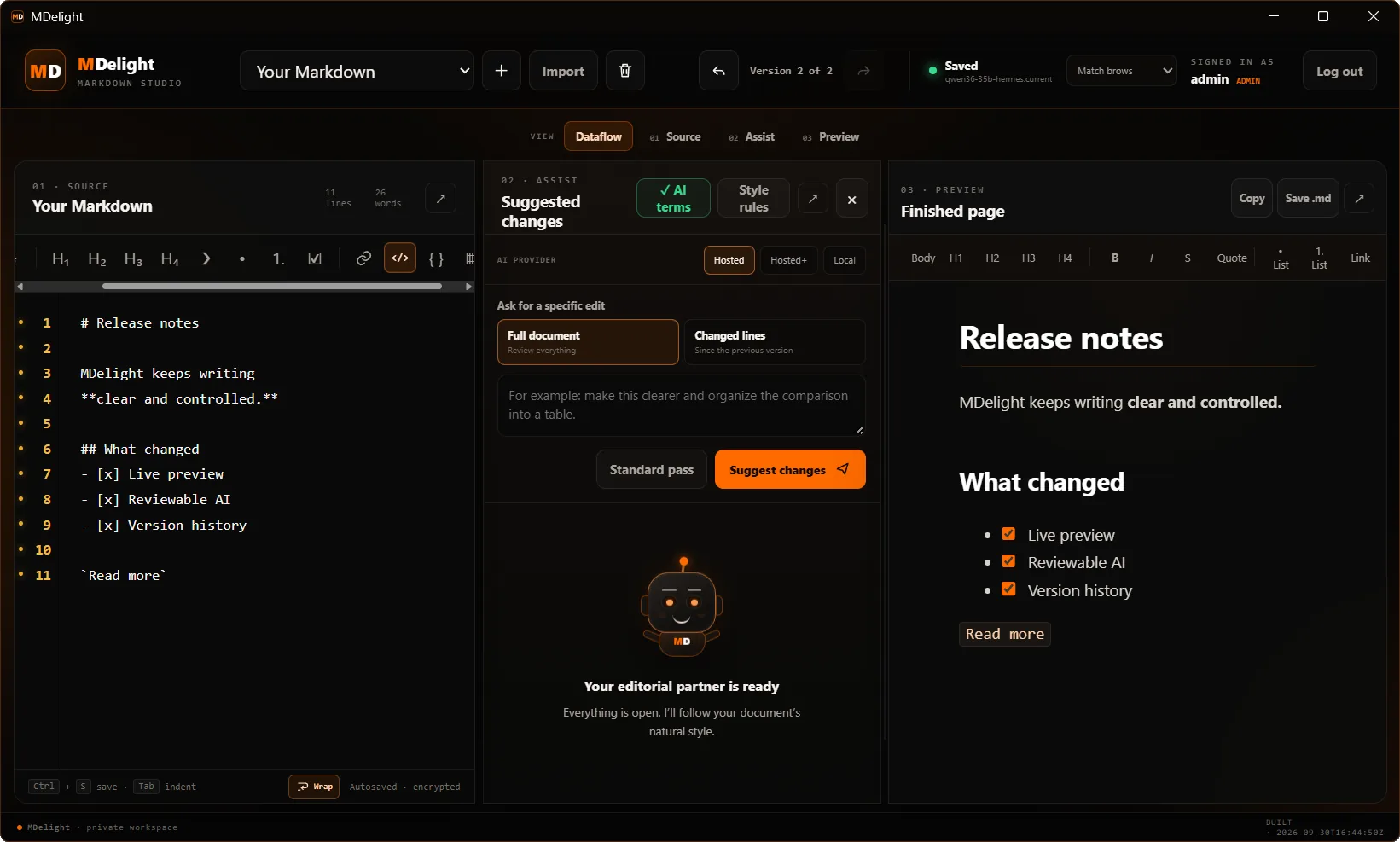The image size is (1400, 842).
Task: Click the specific edit text field
Action: 682,405
